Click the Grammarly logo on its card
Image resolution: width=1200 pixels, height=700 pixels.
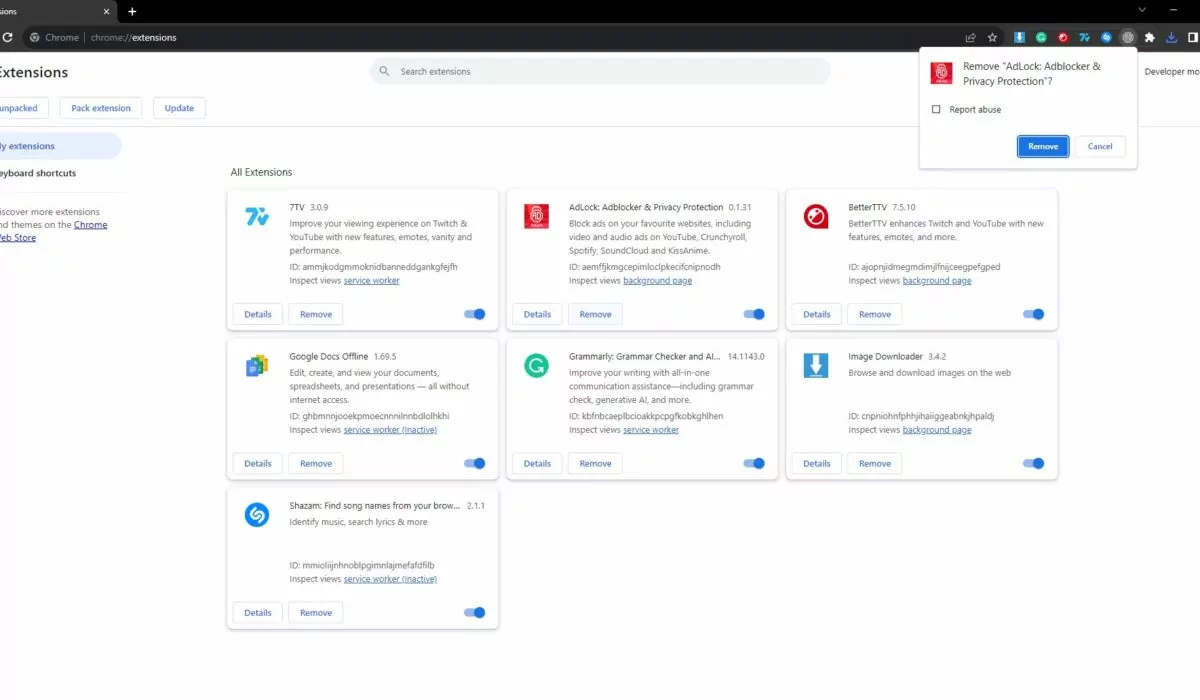pos(536,366)
